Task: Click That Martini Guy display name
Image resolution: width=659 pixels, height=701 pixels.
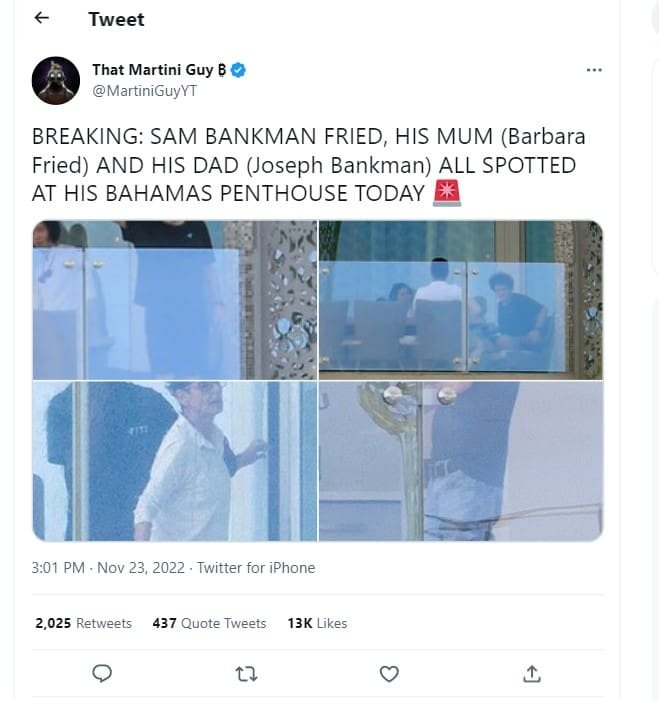Action: 152,70
